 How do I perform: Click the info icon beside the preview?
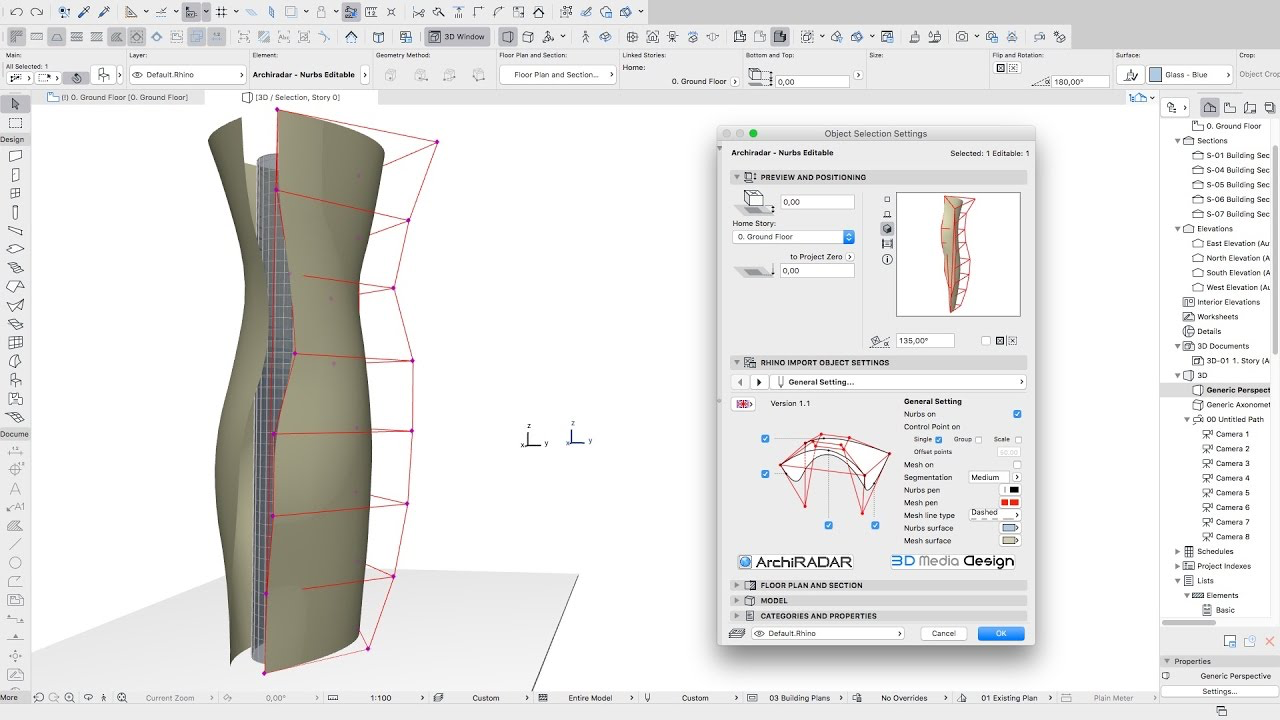click(x=887, y=259)
